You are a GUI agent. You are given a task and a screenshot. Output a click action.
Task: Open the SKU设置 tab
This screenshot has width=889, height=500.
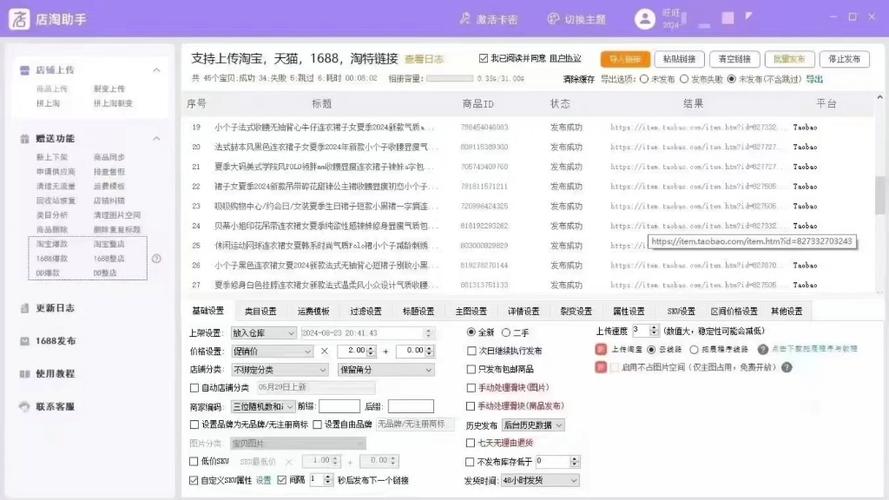(x=681, y=311)
